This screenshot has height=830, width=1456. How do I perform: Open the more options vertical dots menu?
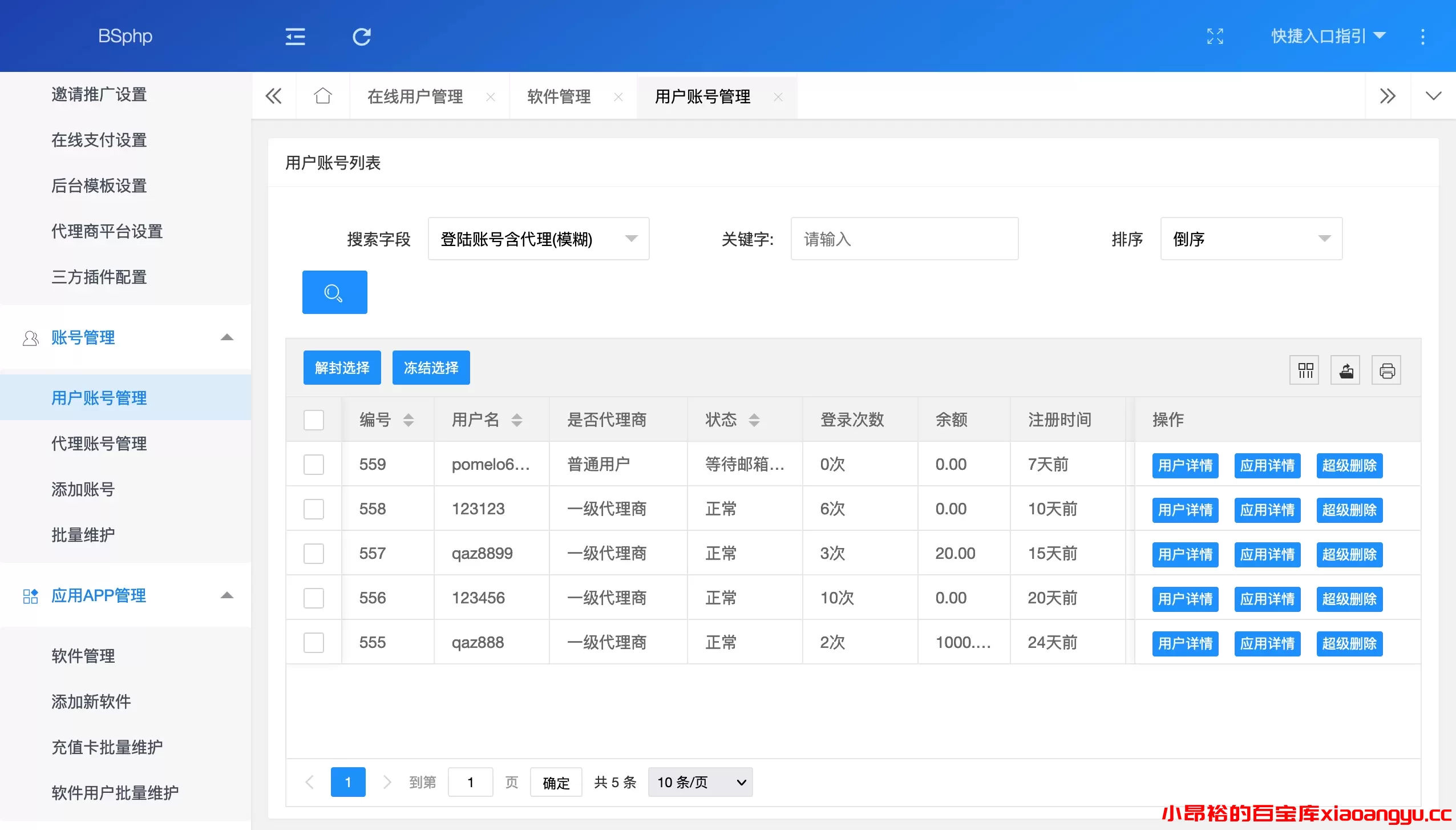point(1423,36)
